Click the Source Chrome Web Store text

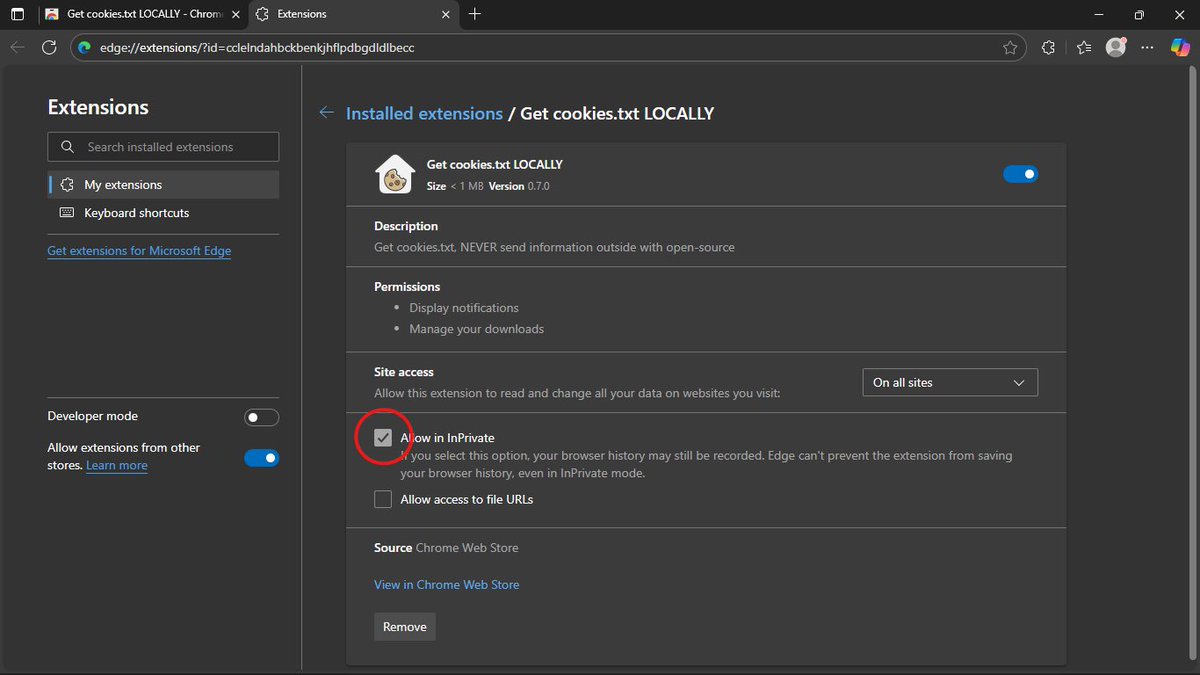pos(446,548)
